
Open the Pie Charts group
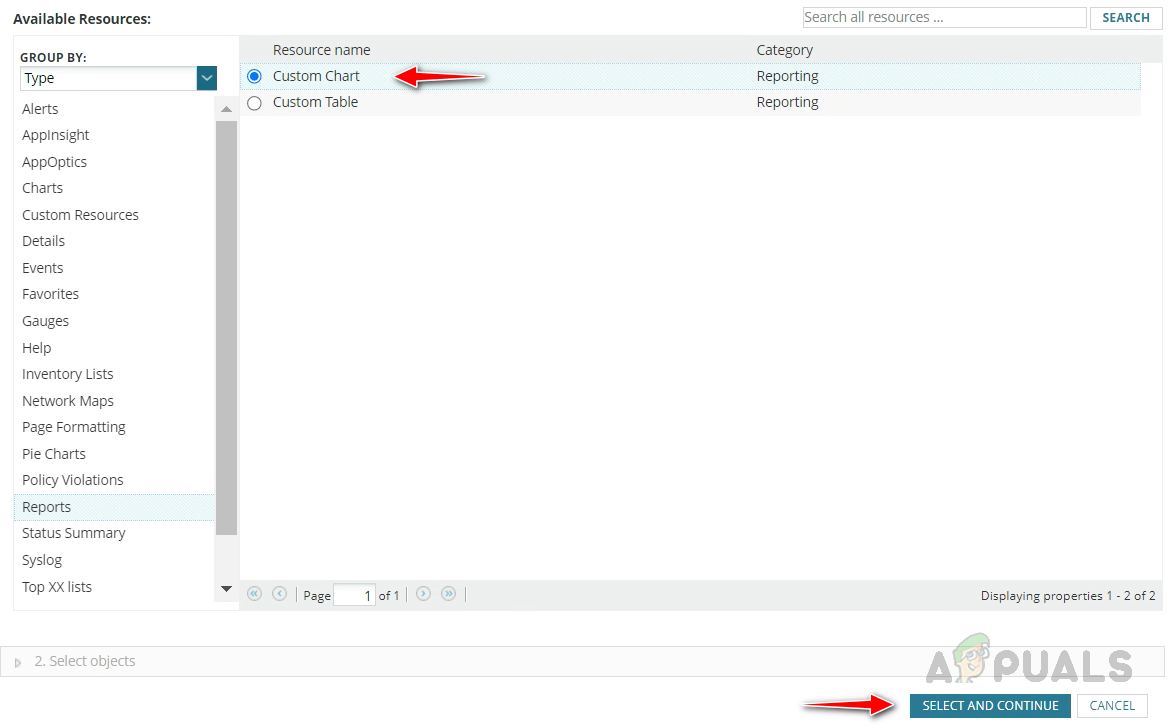(54, 454)
